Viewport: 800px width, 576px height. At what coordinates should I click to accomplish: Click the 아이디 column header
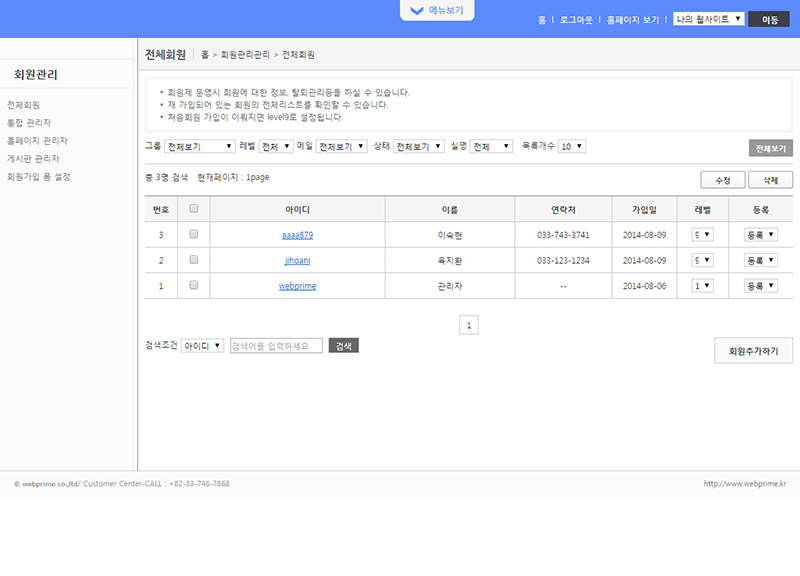[x=297, y=210]
